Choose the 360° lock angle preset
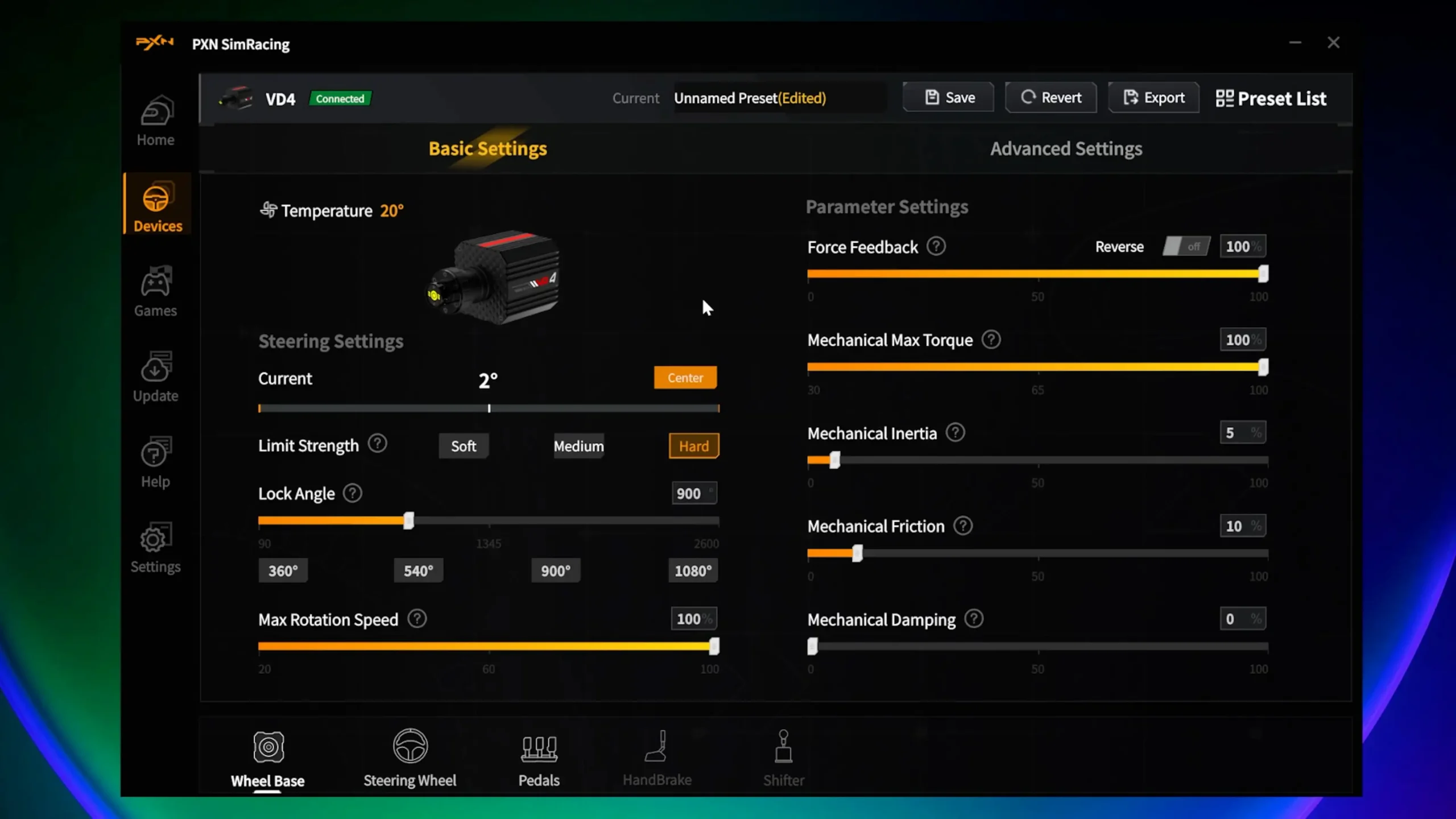1456x819 pixels. point(283,570)
